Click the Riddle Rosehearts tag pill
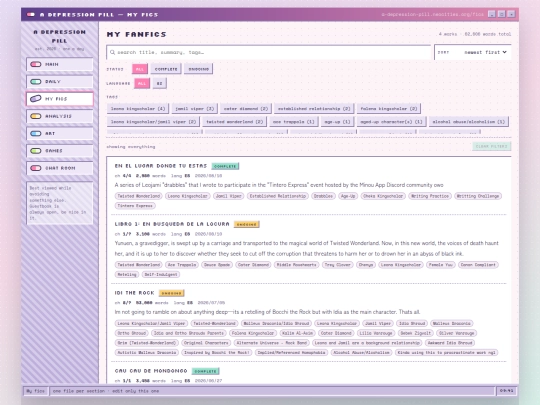 pyautogui.click(x=297, y=265)
